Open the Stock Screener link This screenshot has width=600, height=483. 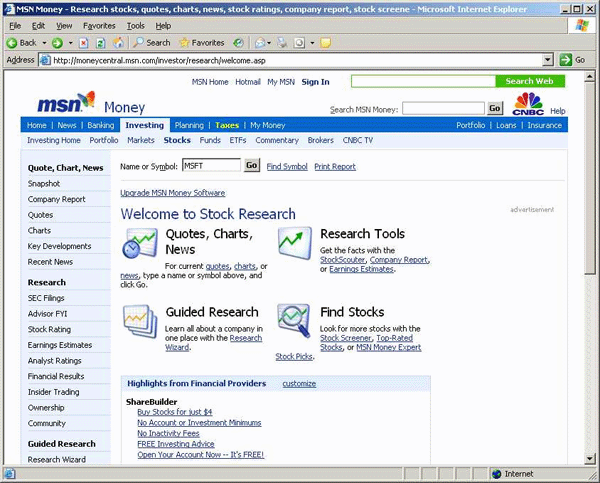pos(345,338)
